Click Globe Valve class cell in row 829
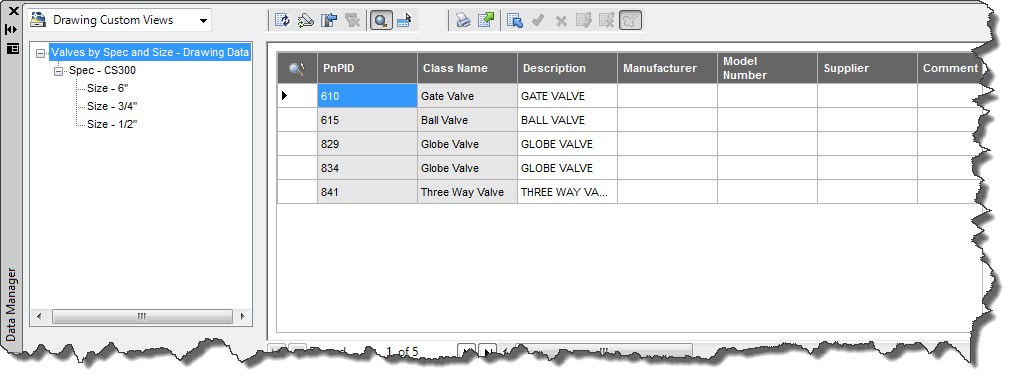 pyautogui.click(x=468, y=144)
